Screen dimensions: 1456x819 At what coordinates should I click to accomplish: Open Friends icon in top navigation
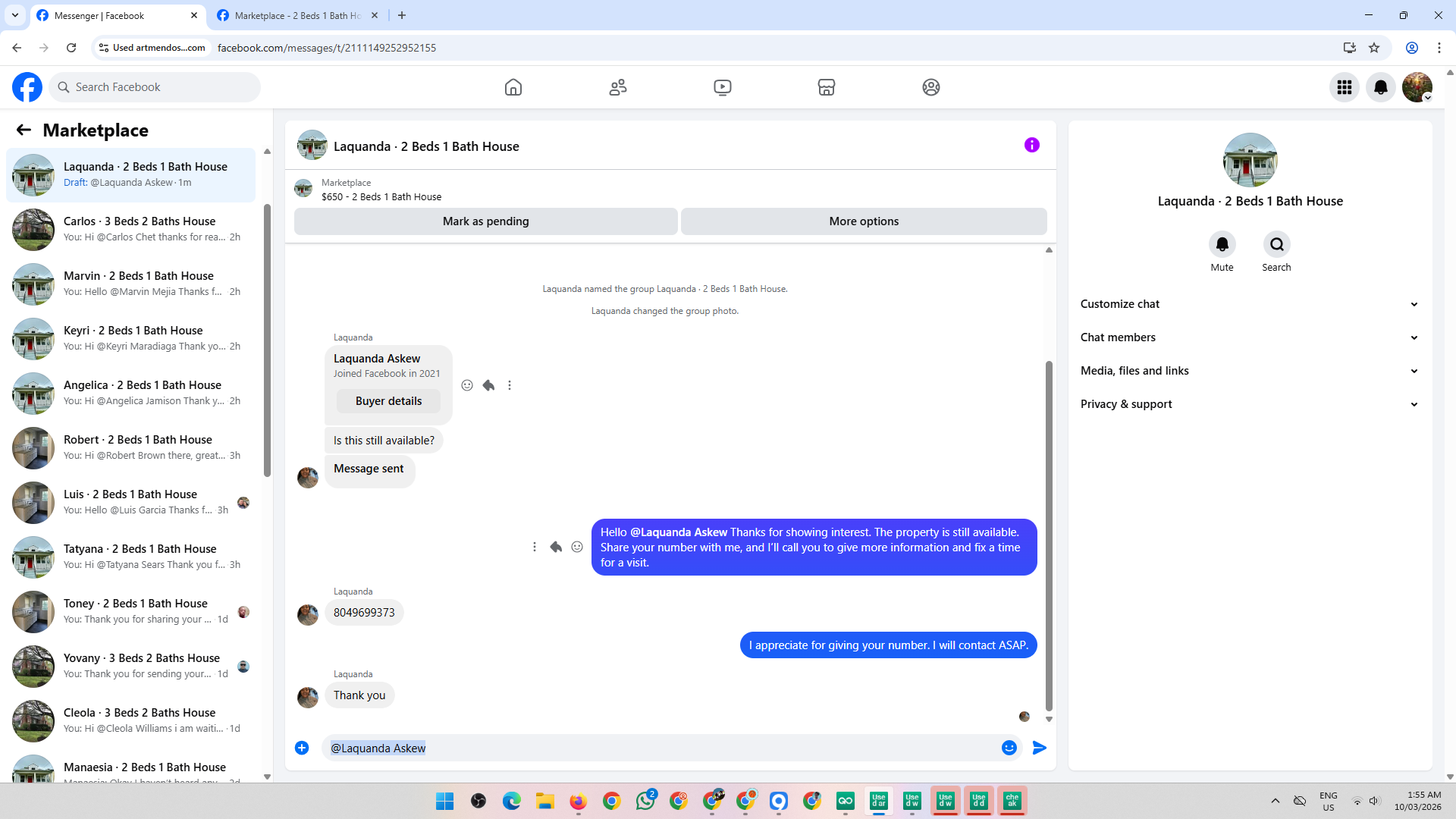618,87
